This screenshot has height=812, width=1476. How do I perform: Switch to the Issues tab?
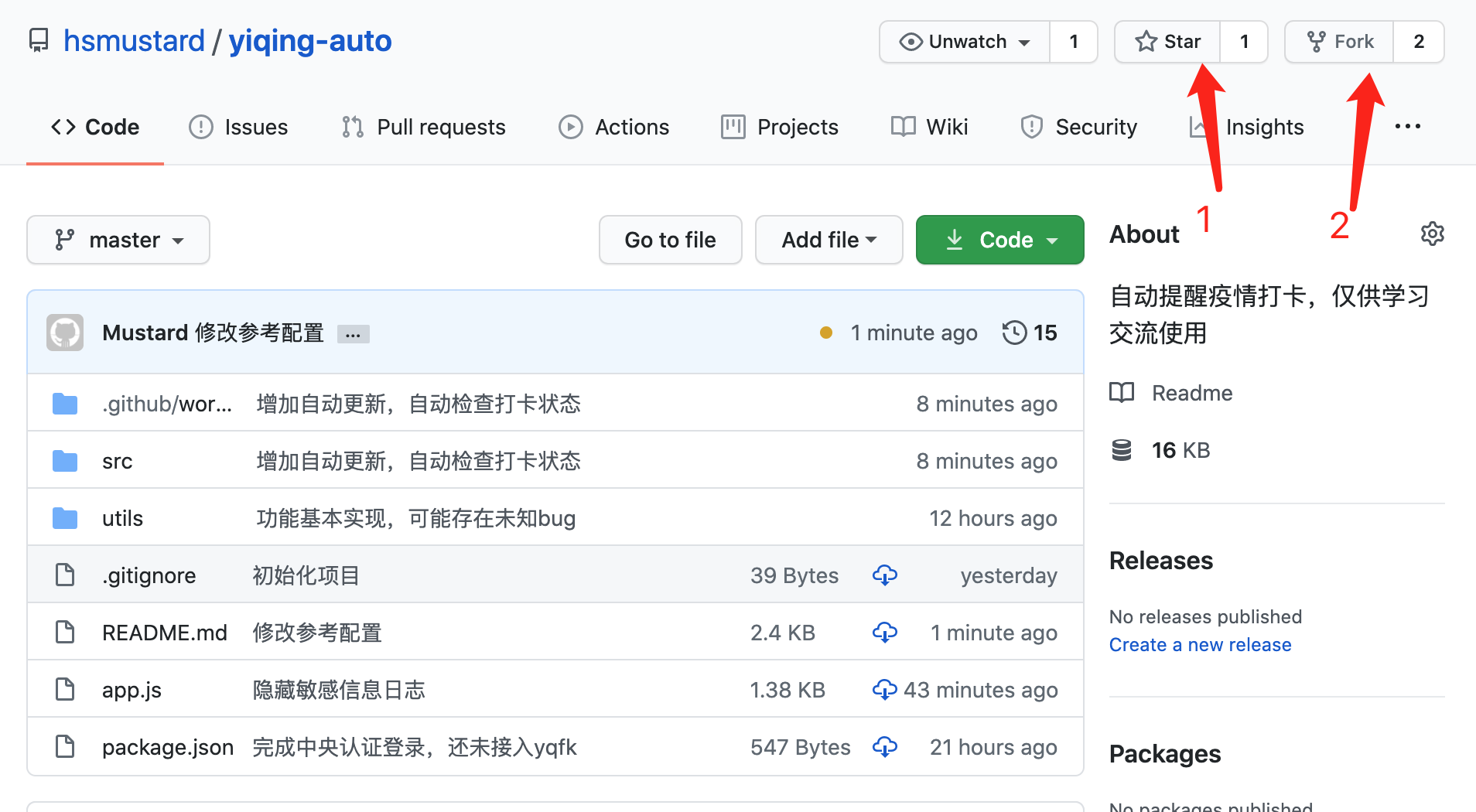[238, 127]
